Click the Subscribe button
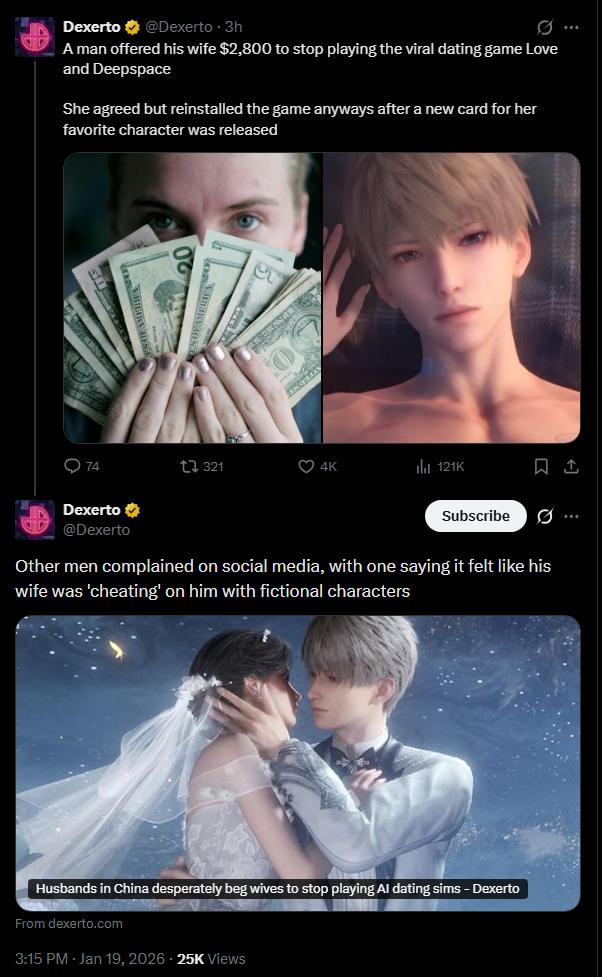 (x=475, y=516)
